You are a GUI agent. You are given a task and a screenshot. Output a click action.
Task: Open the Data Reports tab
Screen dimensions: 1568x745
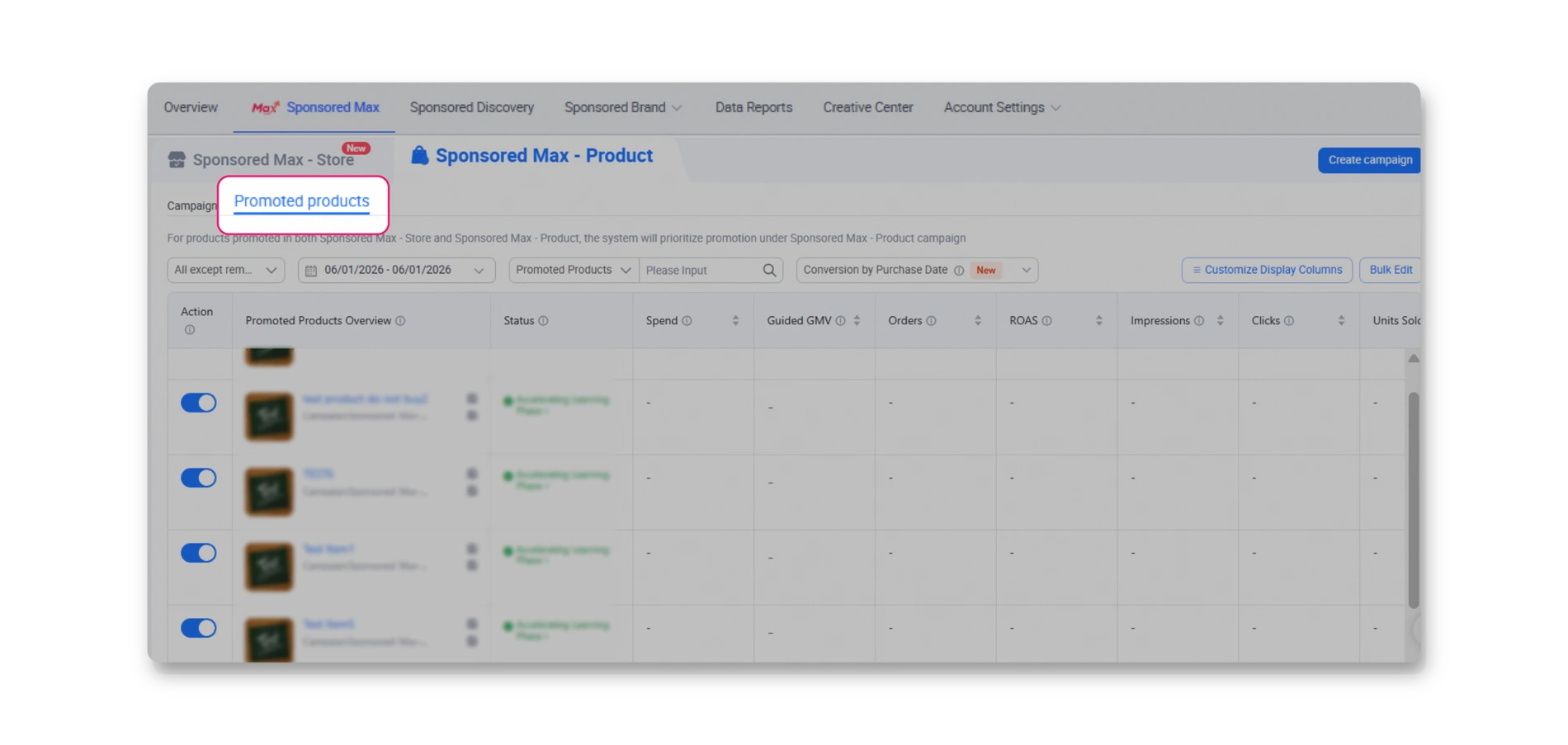753,107
